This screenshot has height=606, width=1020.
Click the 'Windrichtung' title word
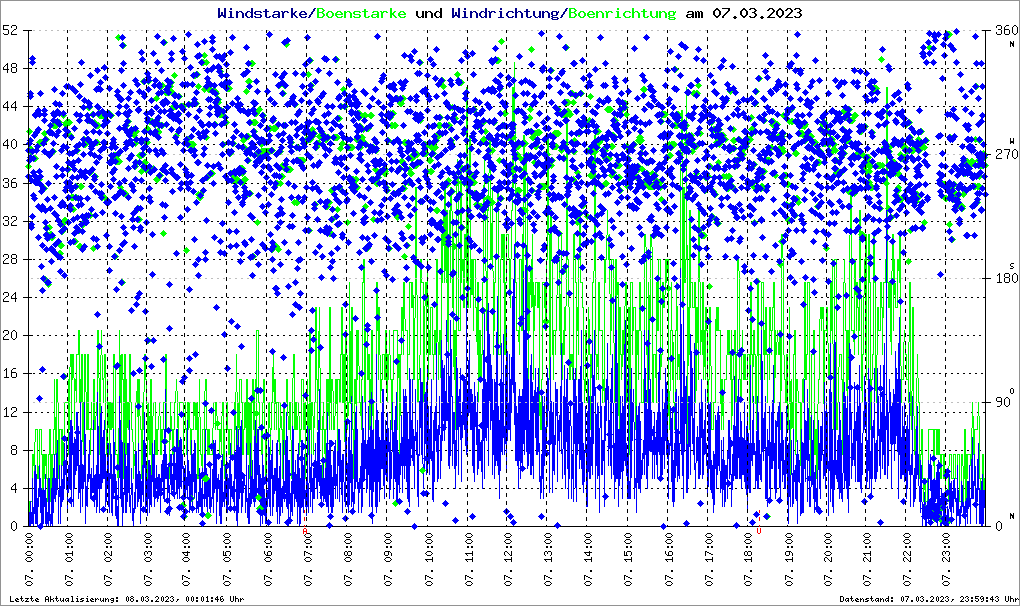(x=505, y=13)
